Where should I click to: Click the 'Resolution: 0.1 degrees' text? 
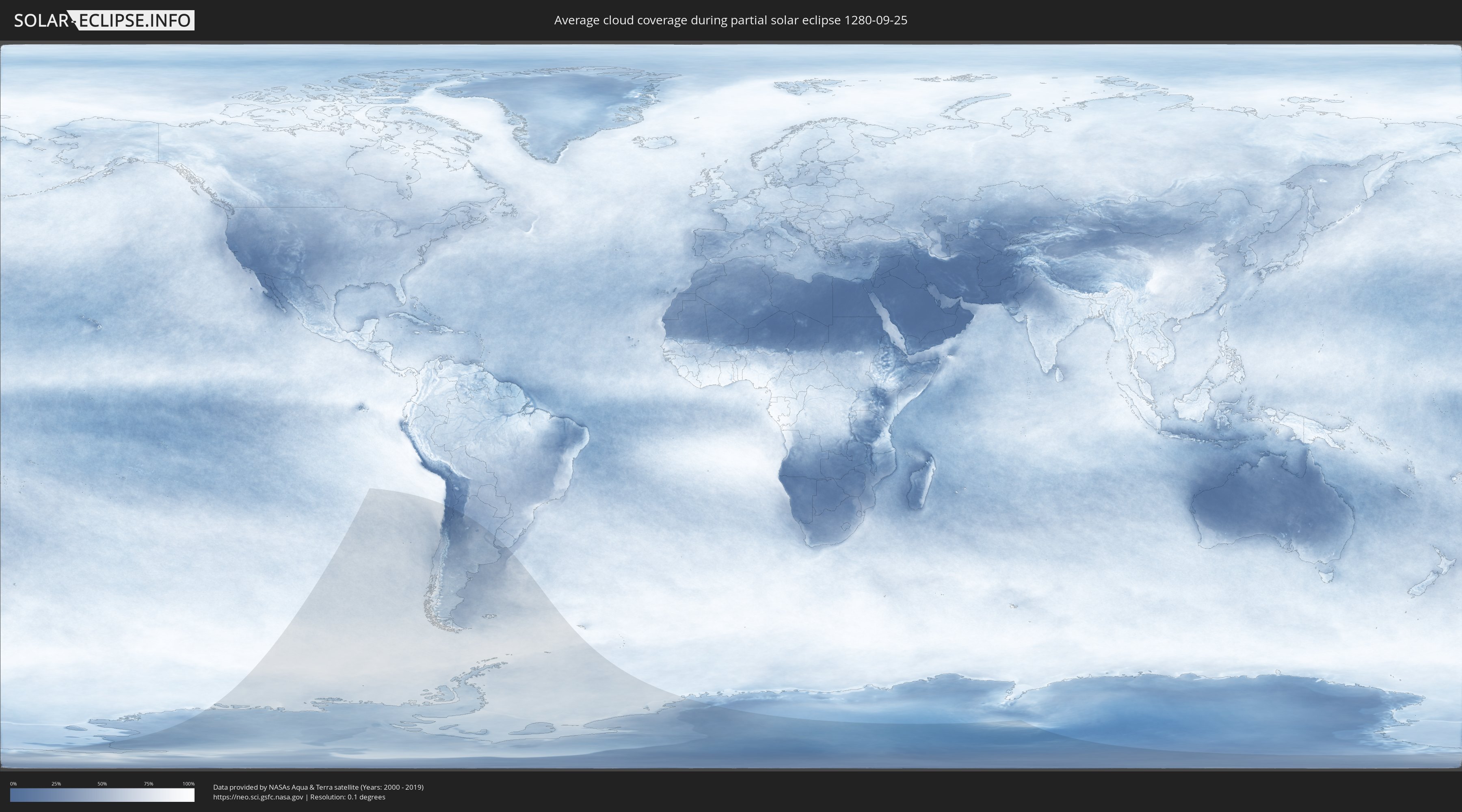coord(348,797)
